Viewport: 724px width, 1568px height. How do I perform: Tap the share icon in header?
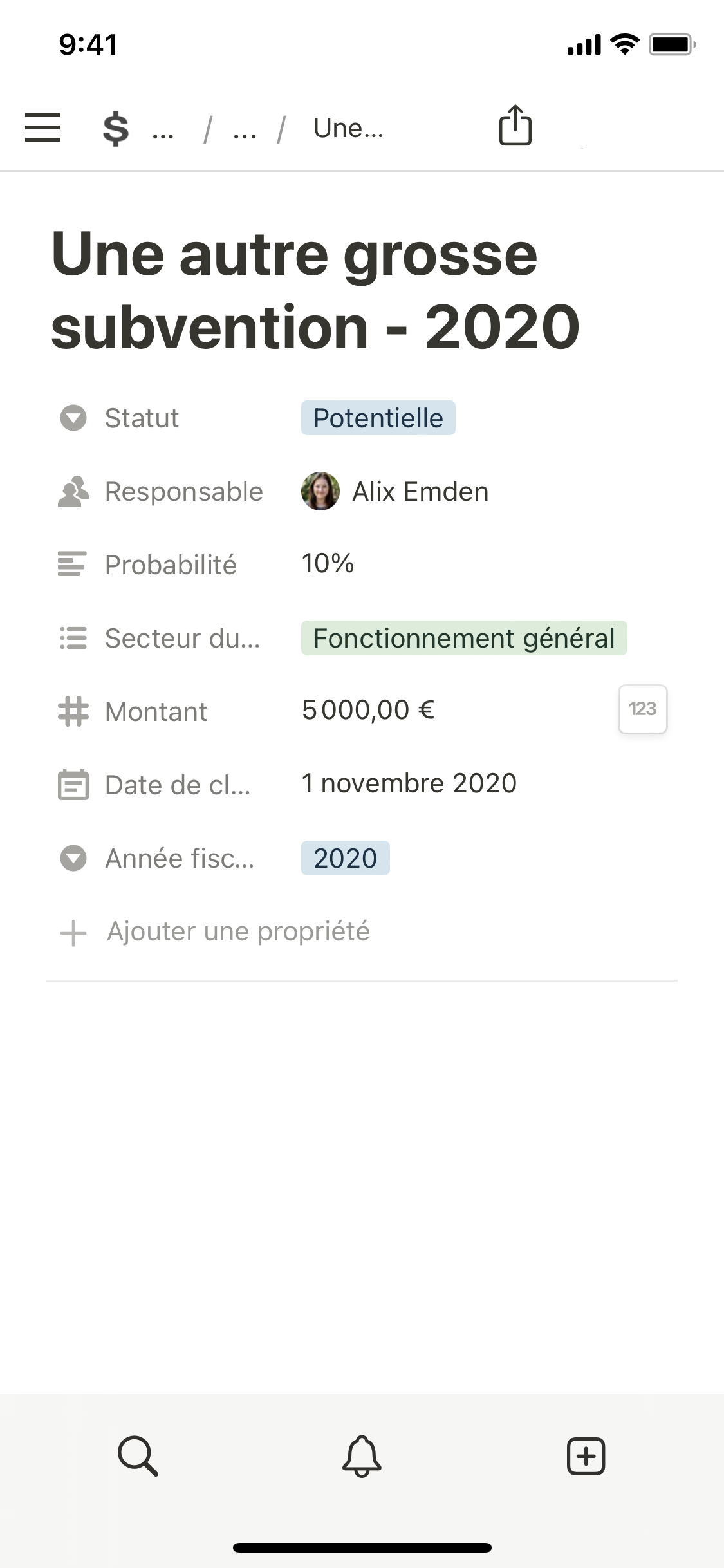[515, 126]
